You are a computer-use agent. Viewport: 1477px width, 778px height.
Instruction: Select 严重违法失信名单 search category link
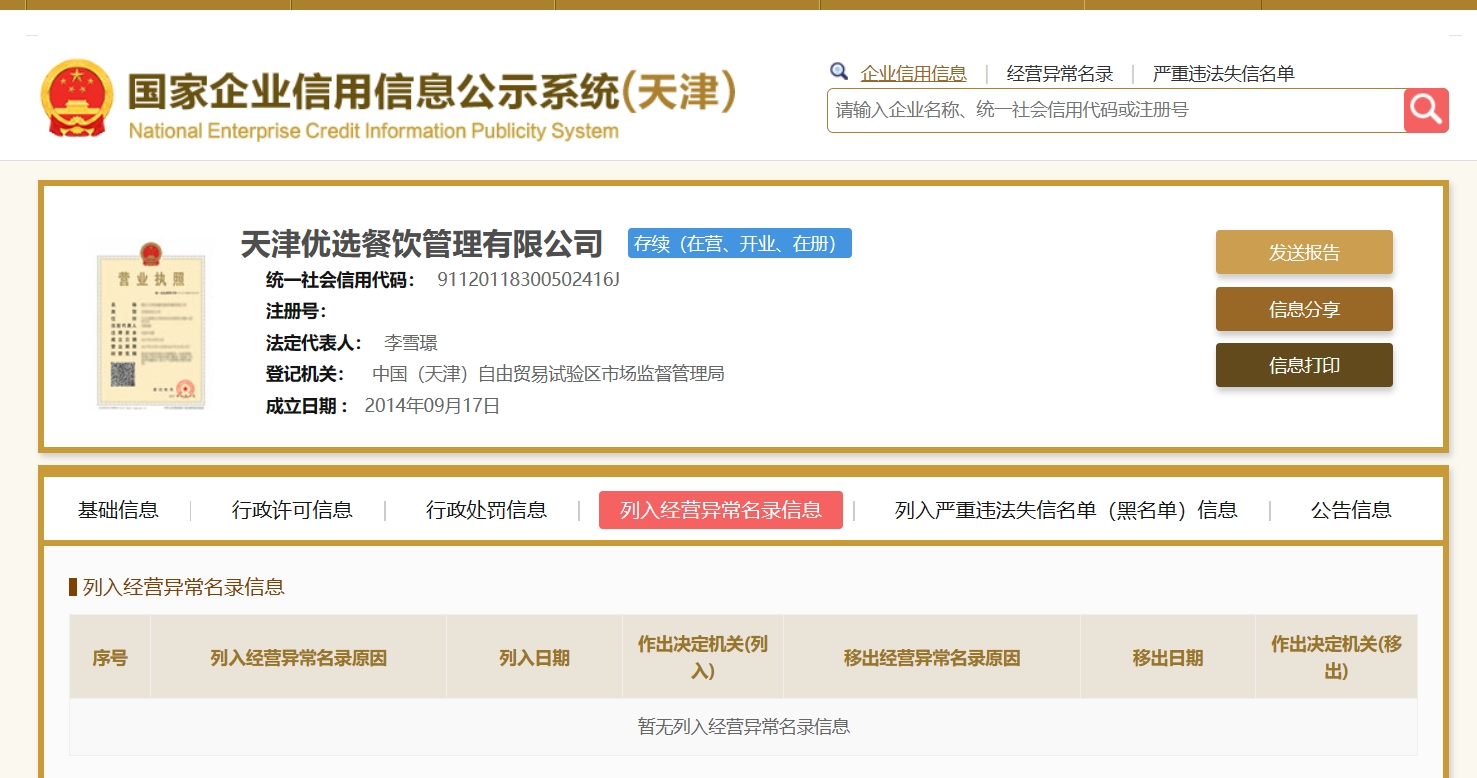point(1224,73)
